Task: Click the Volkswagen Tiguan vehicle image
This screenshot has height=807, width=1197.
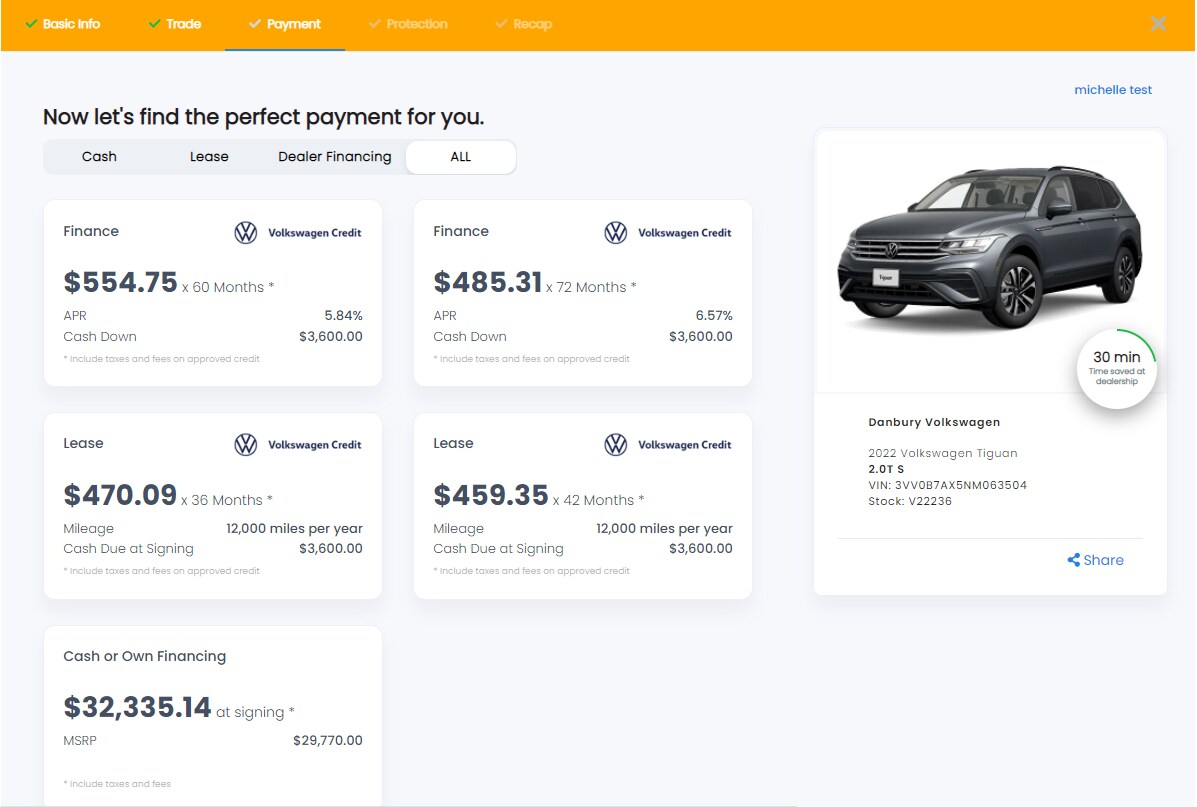Action: point(990,250)
